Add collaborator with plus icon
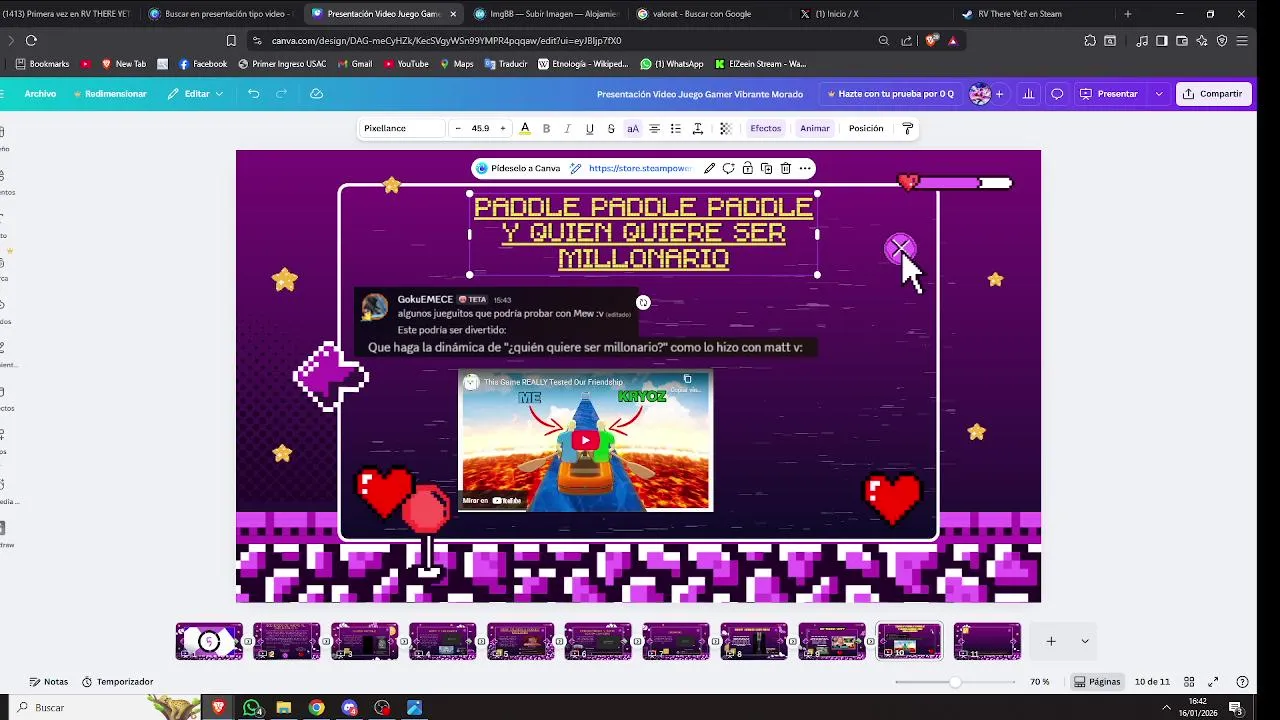Screen dimensions: 1280x720 (999, 94)
